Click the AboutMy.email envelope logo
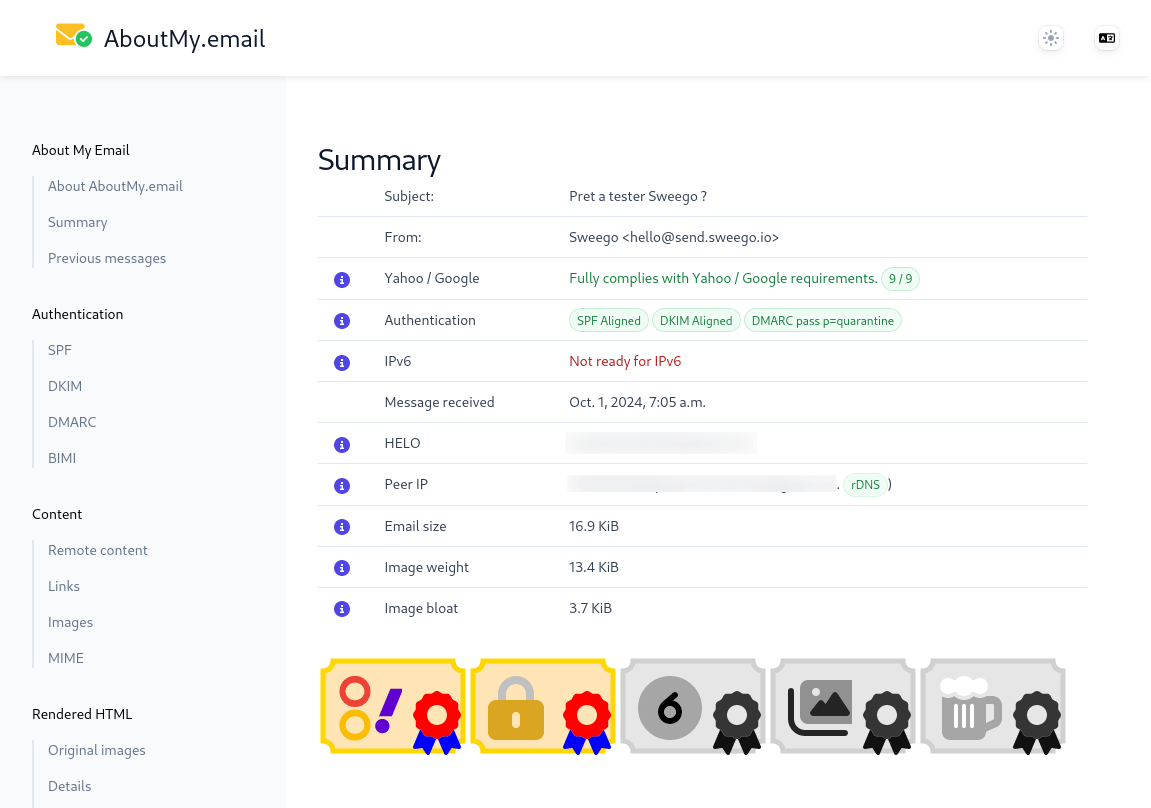 [73, 36]
